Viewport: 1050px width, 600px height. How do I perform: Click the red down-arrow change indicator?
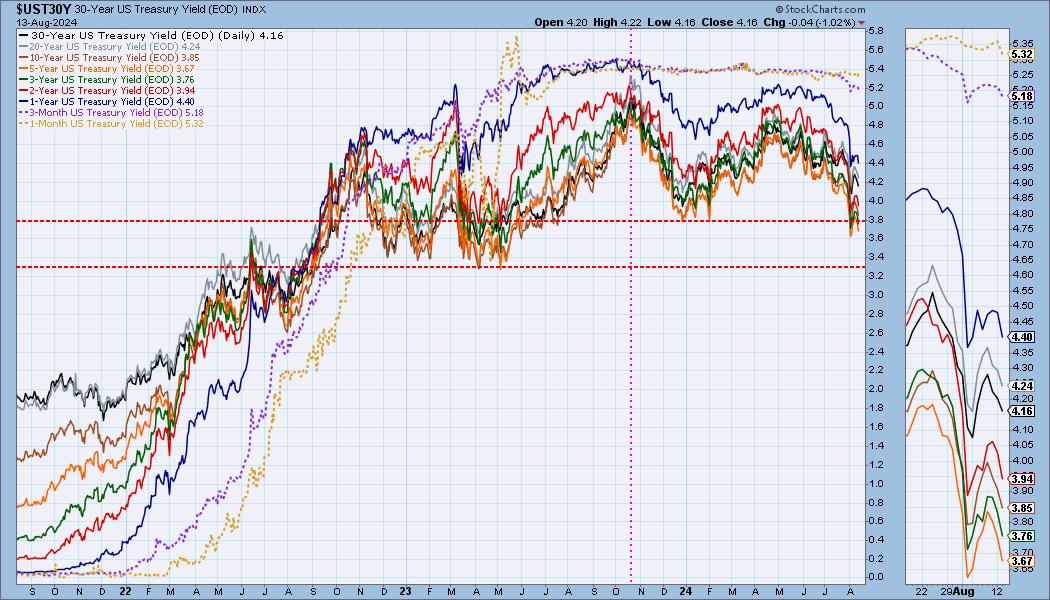tap(862, 23)
